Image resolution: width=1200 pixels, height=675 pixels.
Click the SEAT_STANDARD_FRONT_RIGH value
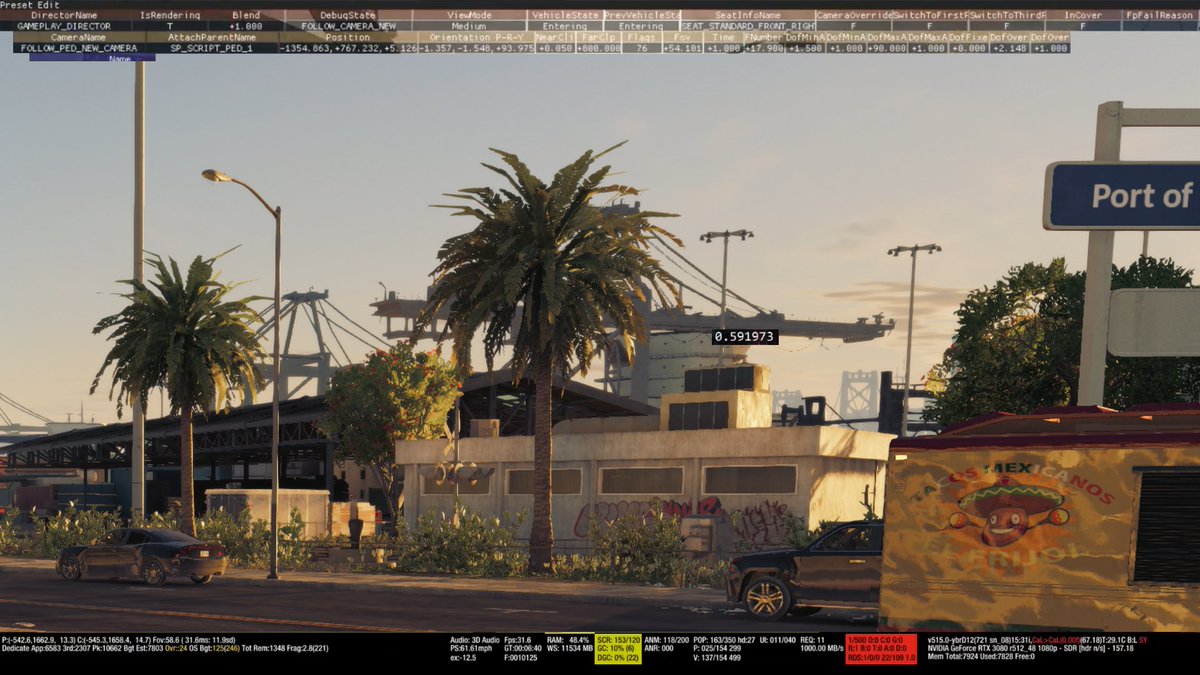[x=747, y=26]
